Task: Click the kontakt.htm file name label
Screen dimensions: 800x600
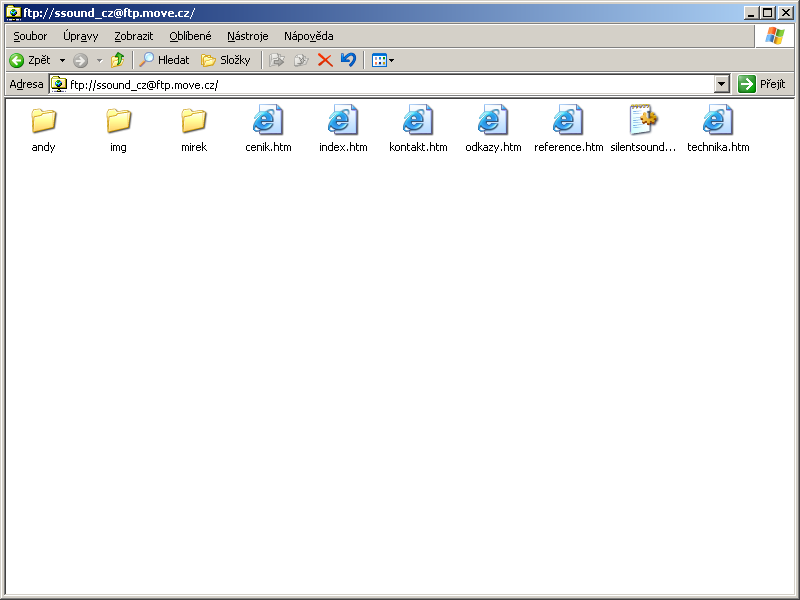Action: 418,147
